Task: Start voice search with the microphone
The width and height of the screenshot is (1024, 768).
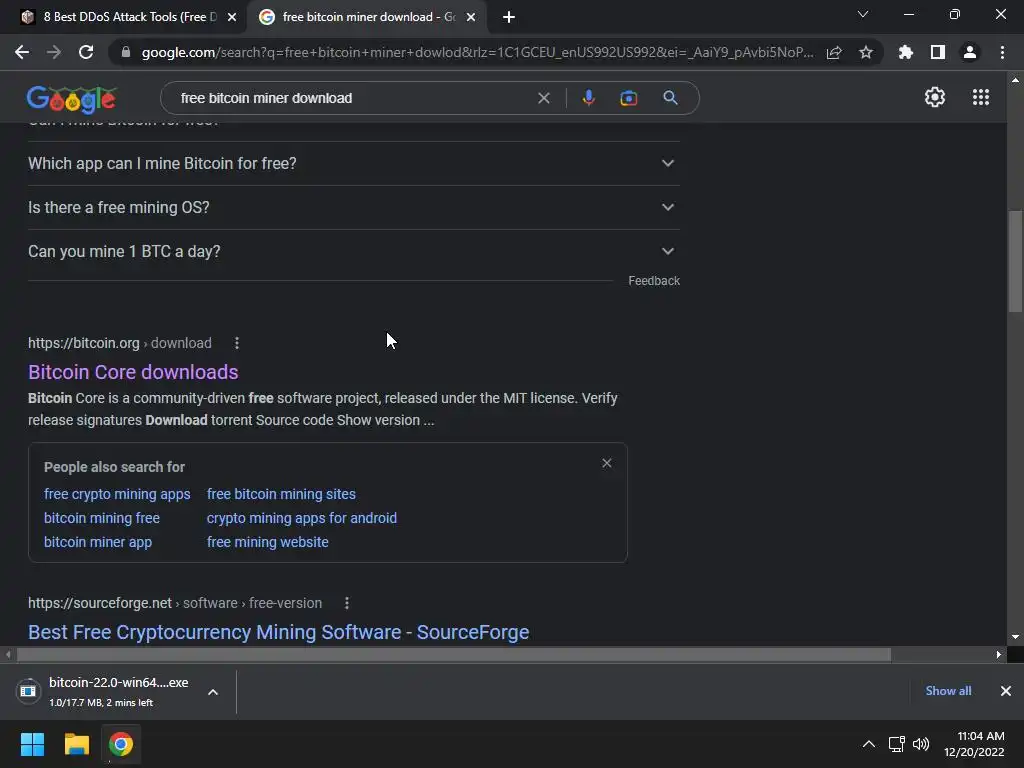Action: click(588, 98)
